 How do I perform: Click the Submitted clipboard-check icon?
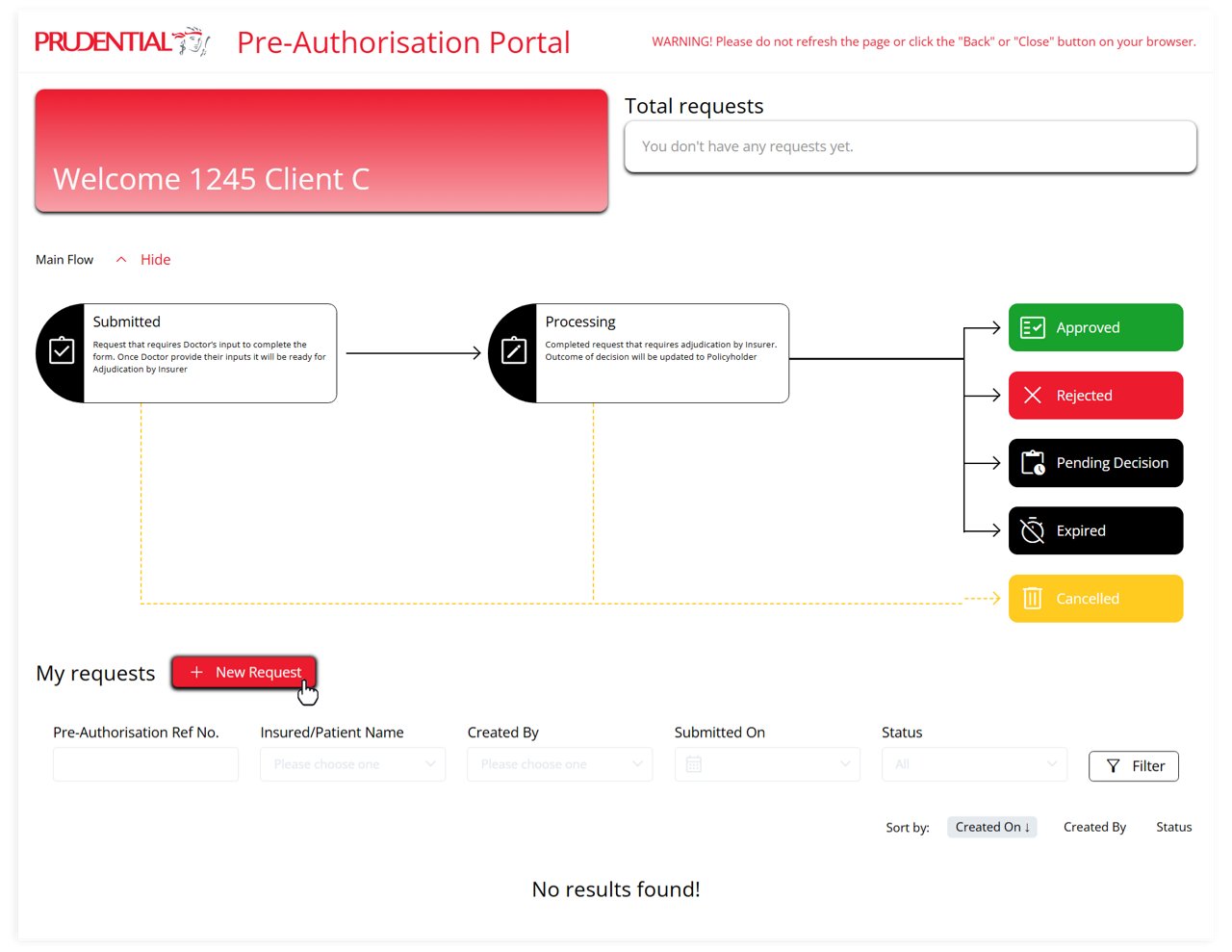62,350
